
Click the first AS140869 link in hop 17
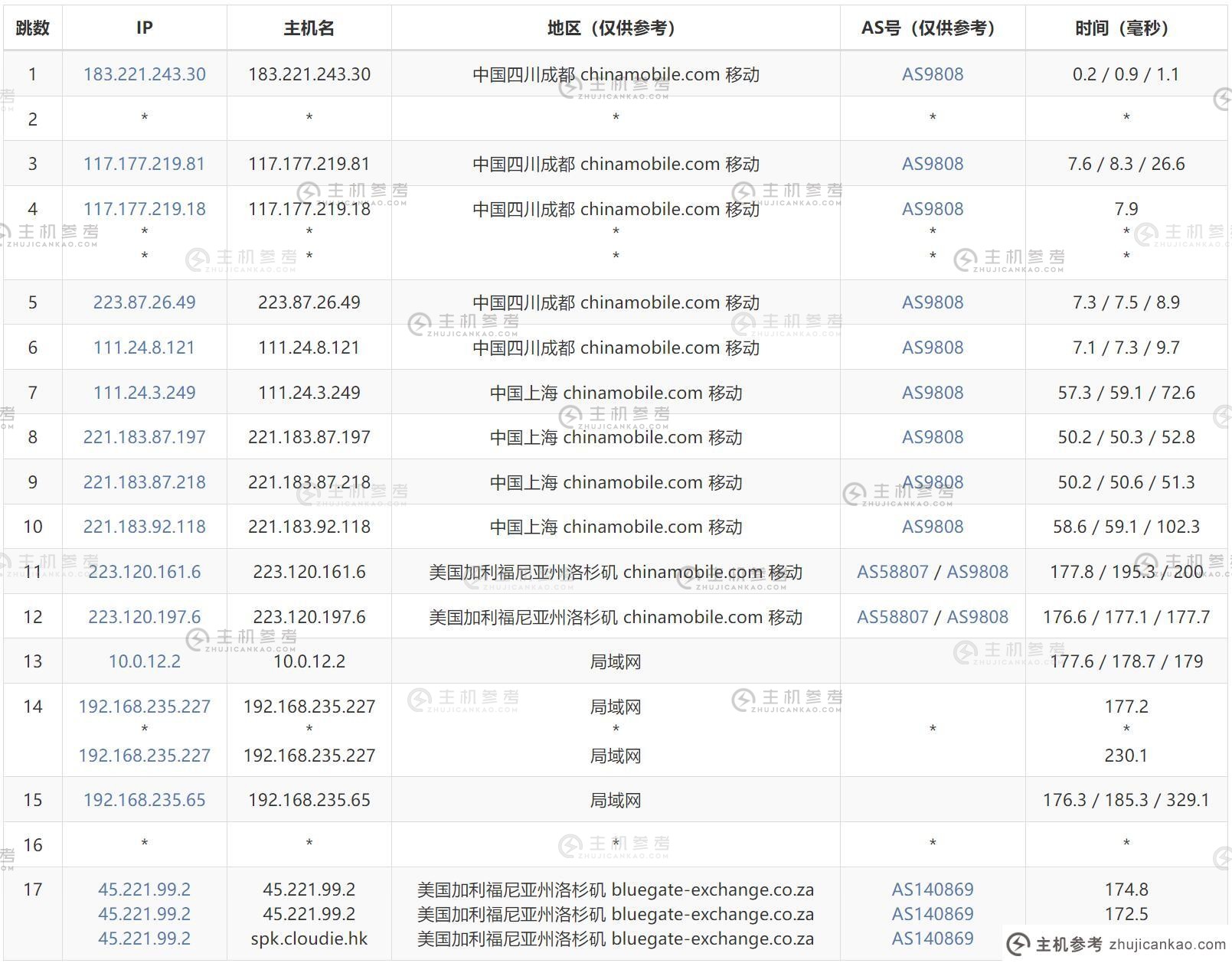point(933,890)
